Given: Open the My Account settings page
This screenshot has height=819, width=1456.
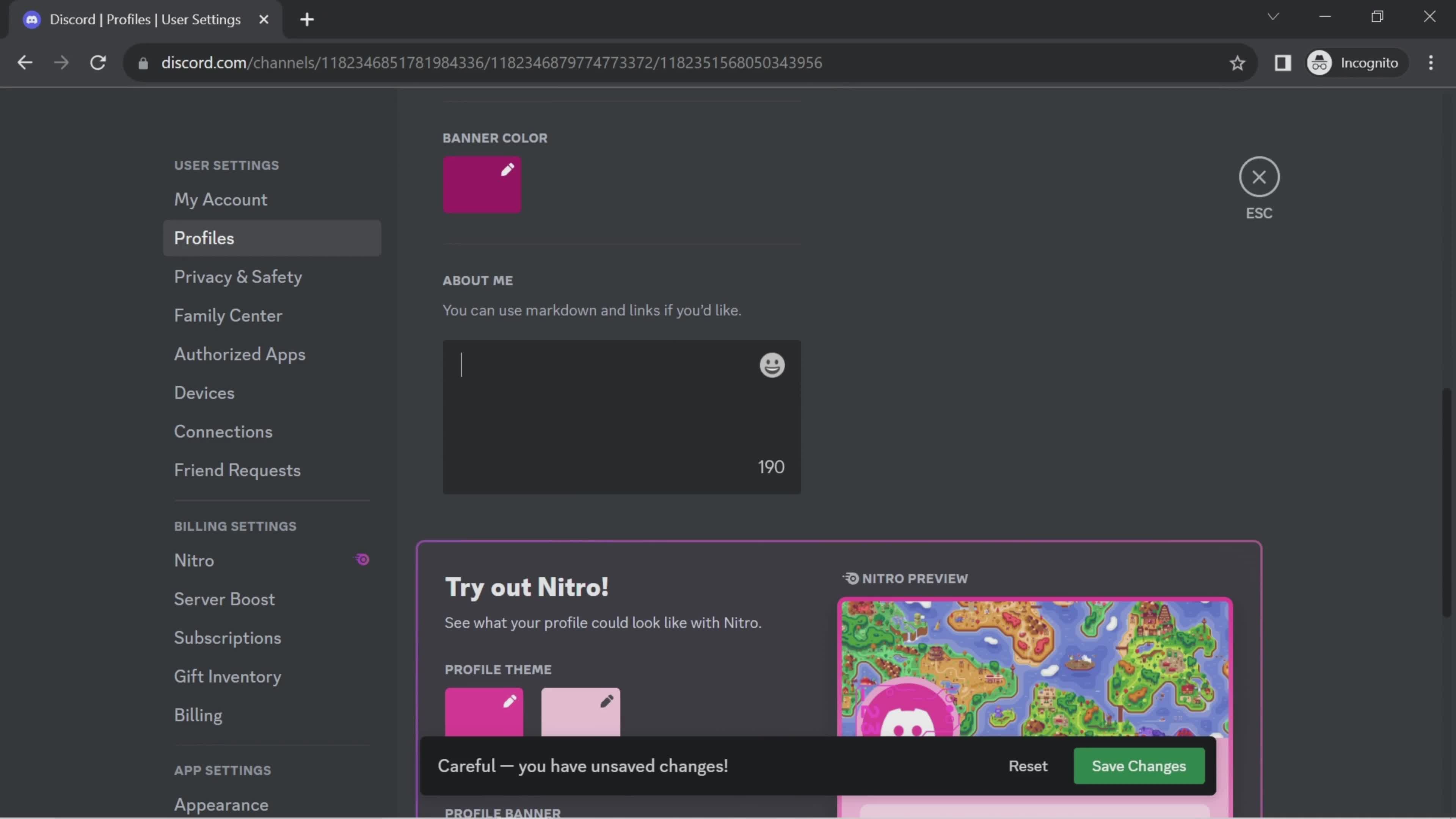Looking at the screenshot, I should click(220, 199).
